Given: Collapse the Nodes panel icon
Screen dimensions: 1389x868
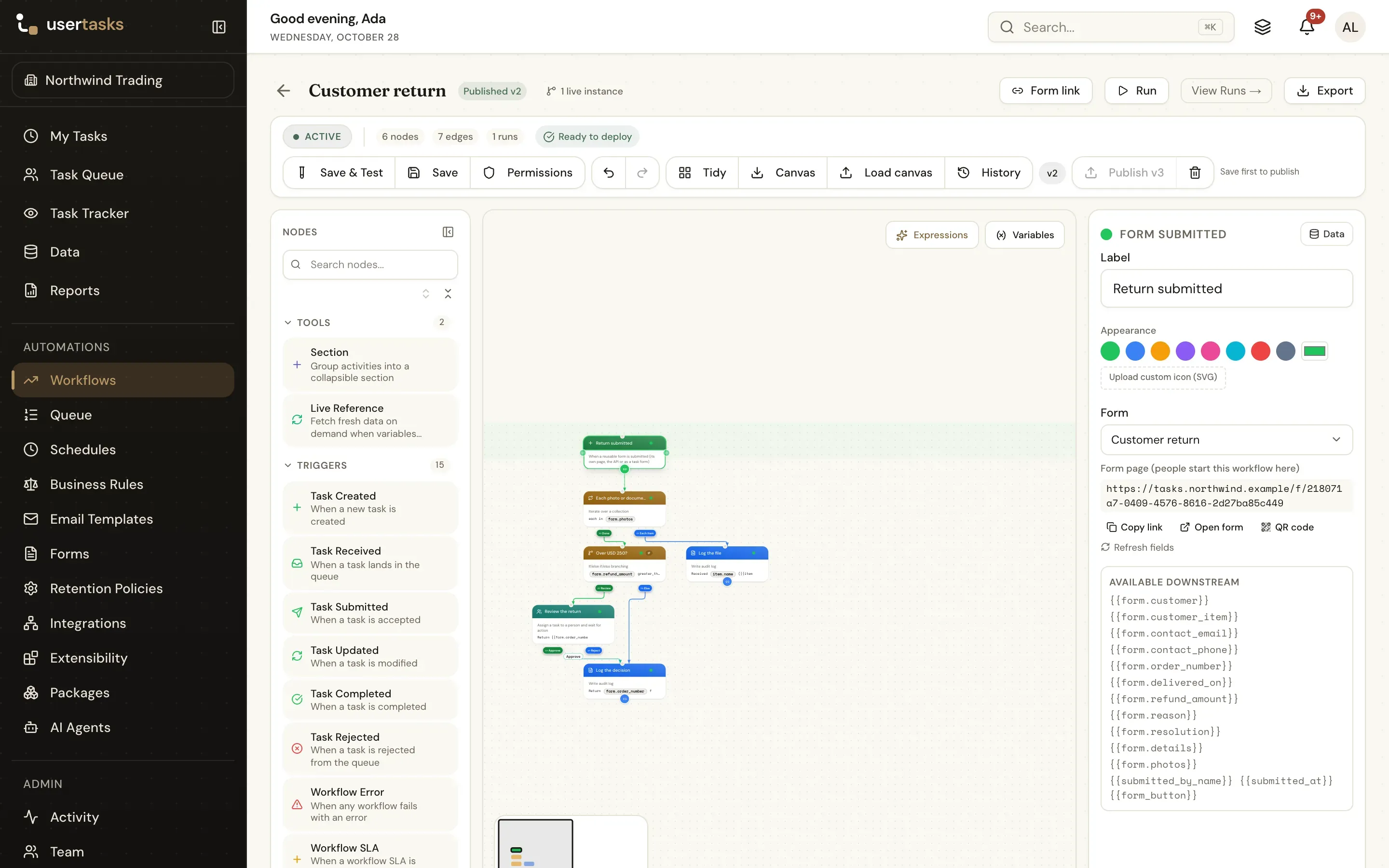Looking at the screenshot, I should [x=448, y=232].
